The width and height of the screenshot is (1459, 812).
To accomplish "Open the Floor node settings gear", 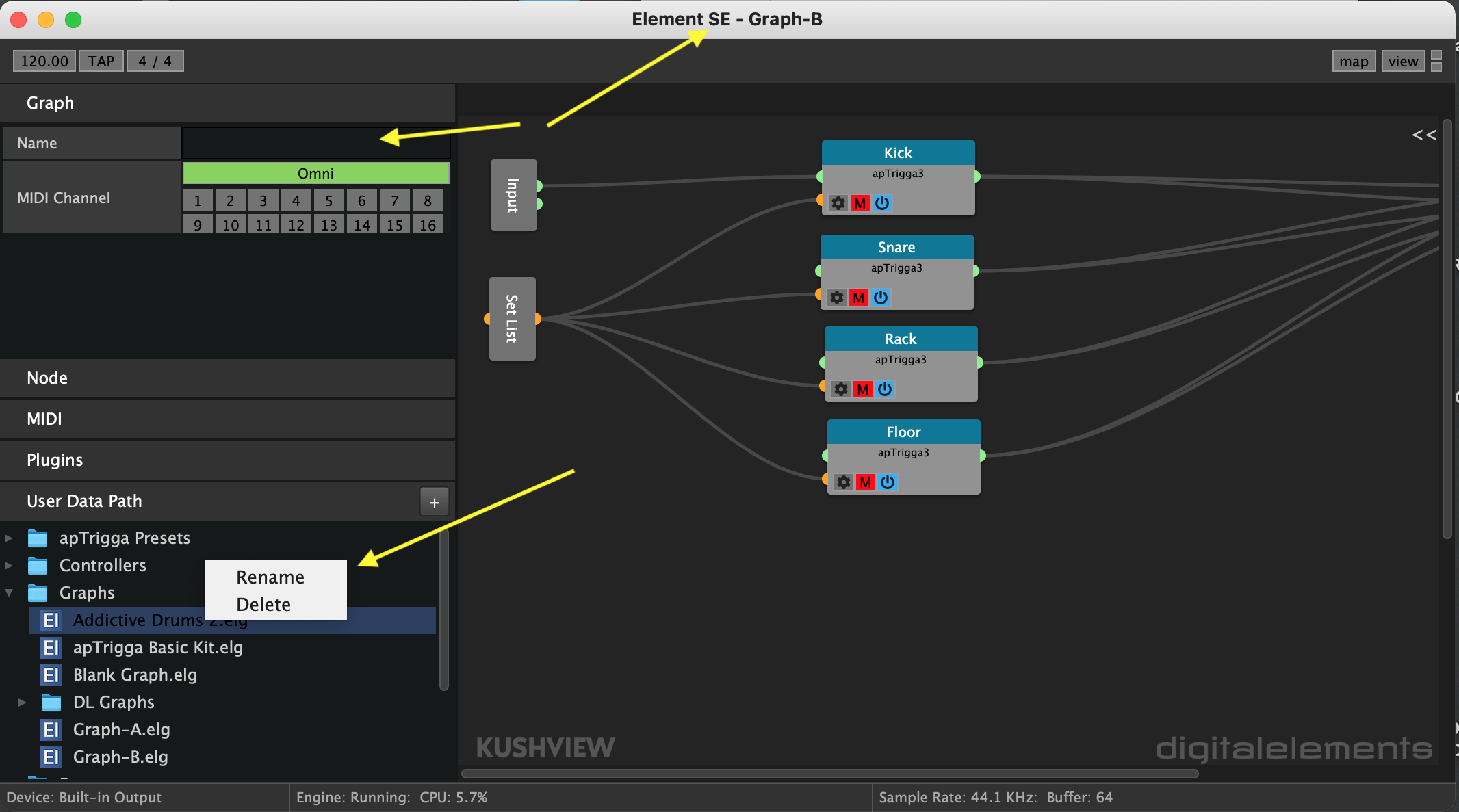I will tap(842, 482).
